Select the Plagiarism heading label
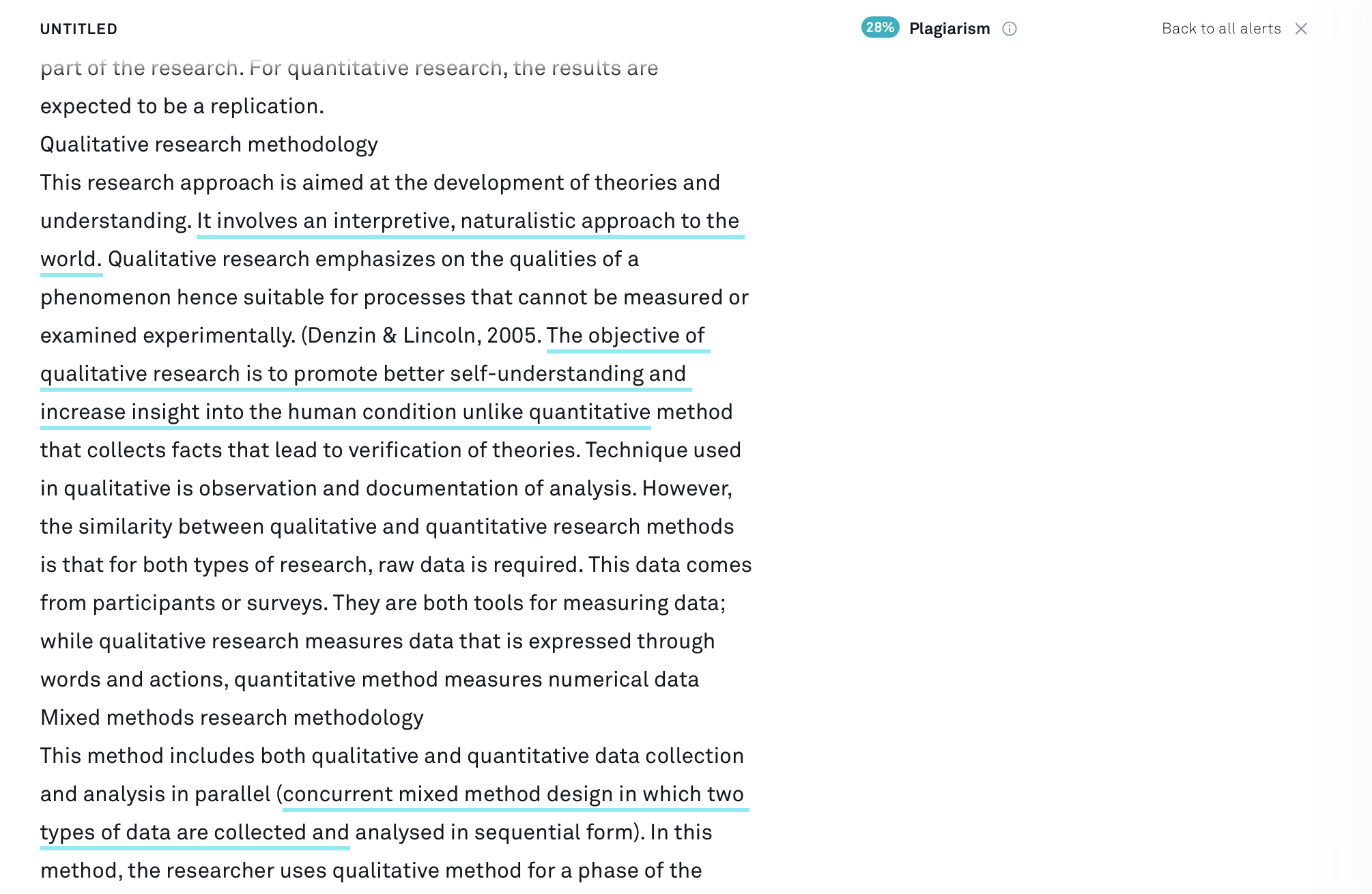Viewport: 1372px width, 894px height. pyautogui.click(x=949, y=29)
